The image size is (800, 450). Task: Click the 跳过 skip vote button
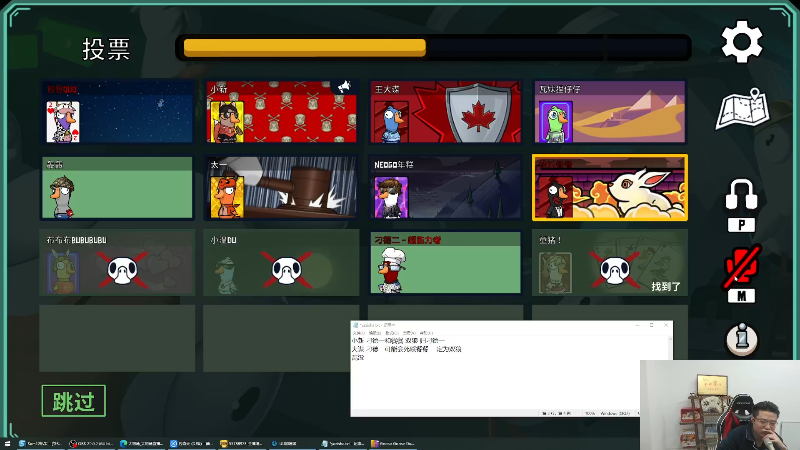73,401
